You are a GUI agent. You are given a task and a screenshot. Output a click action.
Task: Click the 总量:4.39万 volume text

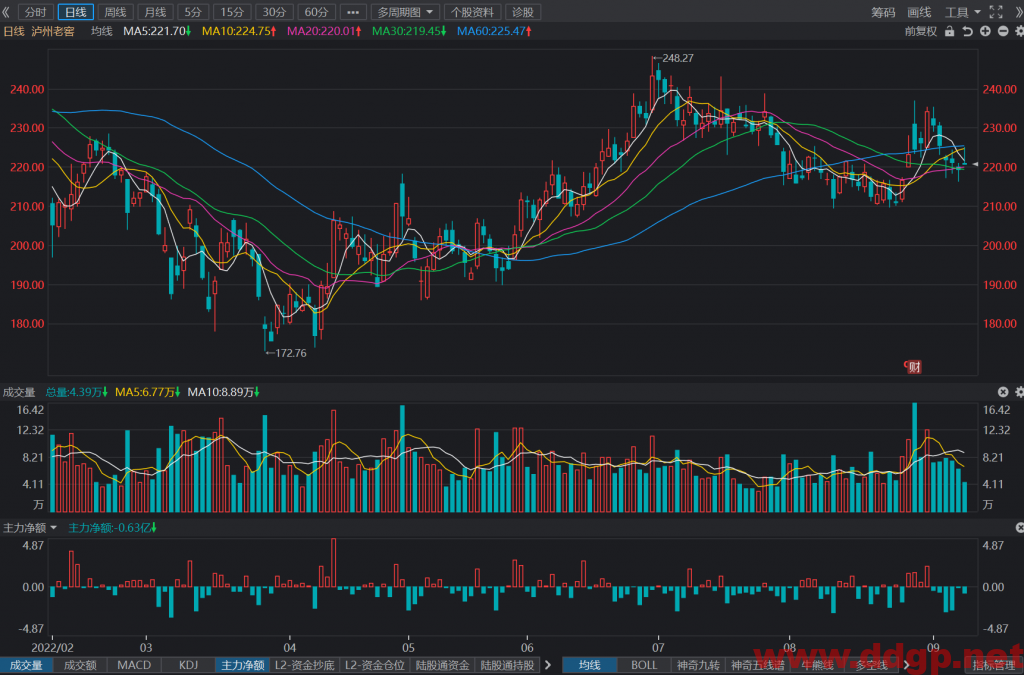76,392
